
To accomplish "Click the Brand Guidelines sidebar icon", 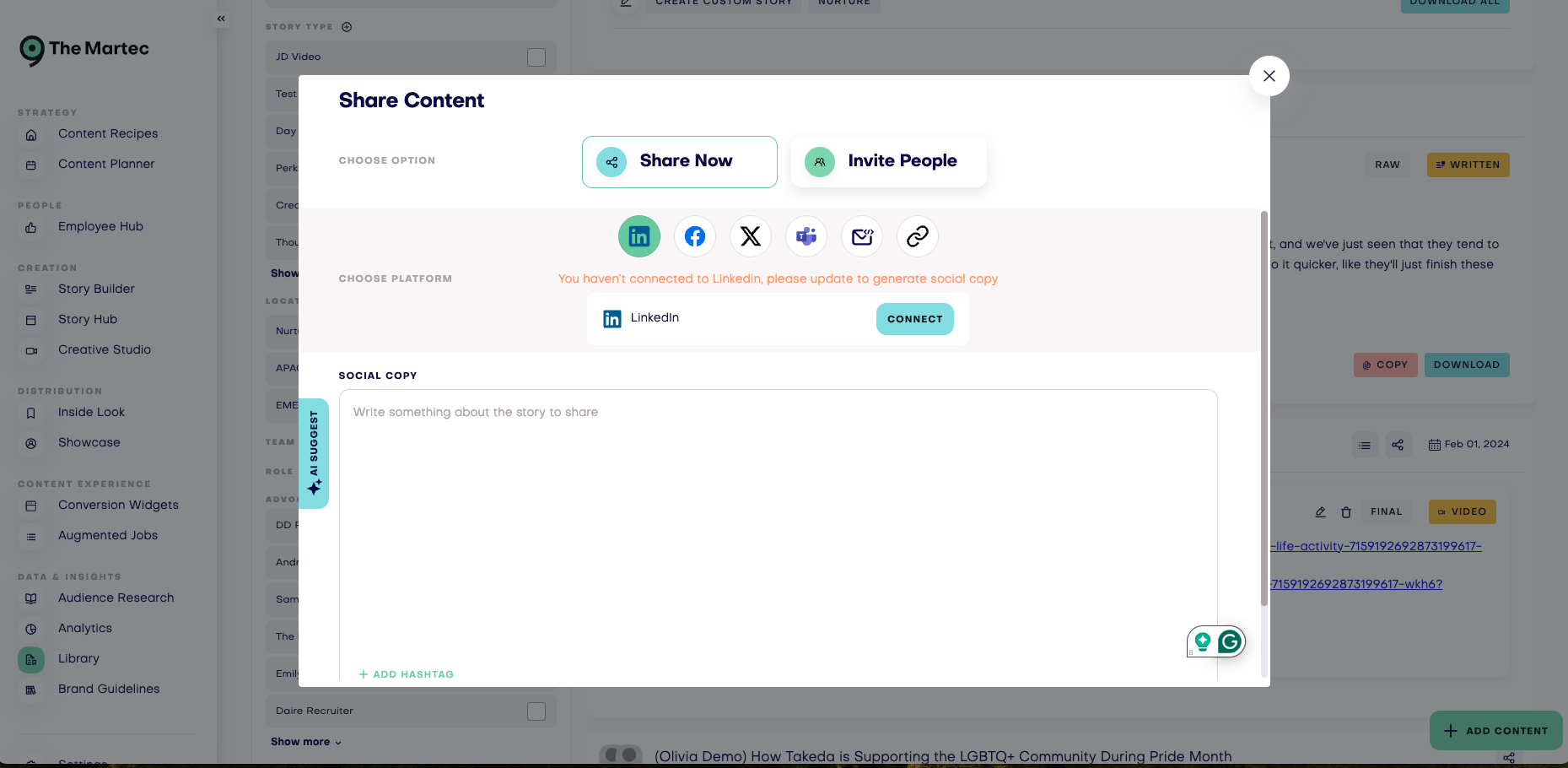I will (31, 690).
